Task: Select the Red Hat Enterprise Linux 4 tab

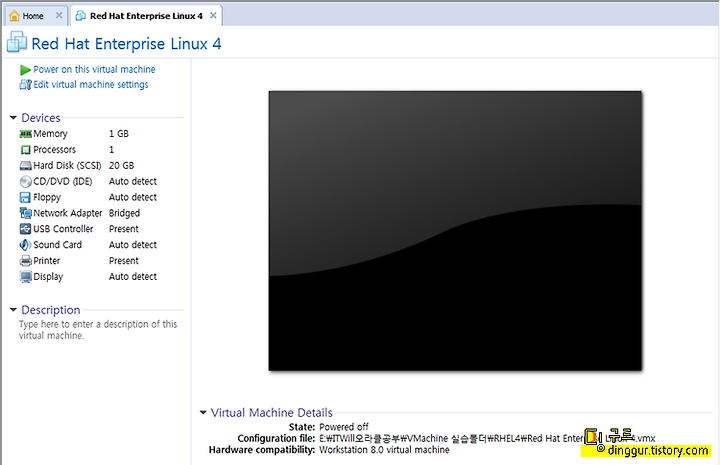Action: click(146, 16)
